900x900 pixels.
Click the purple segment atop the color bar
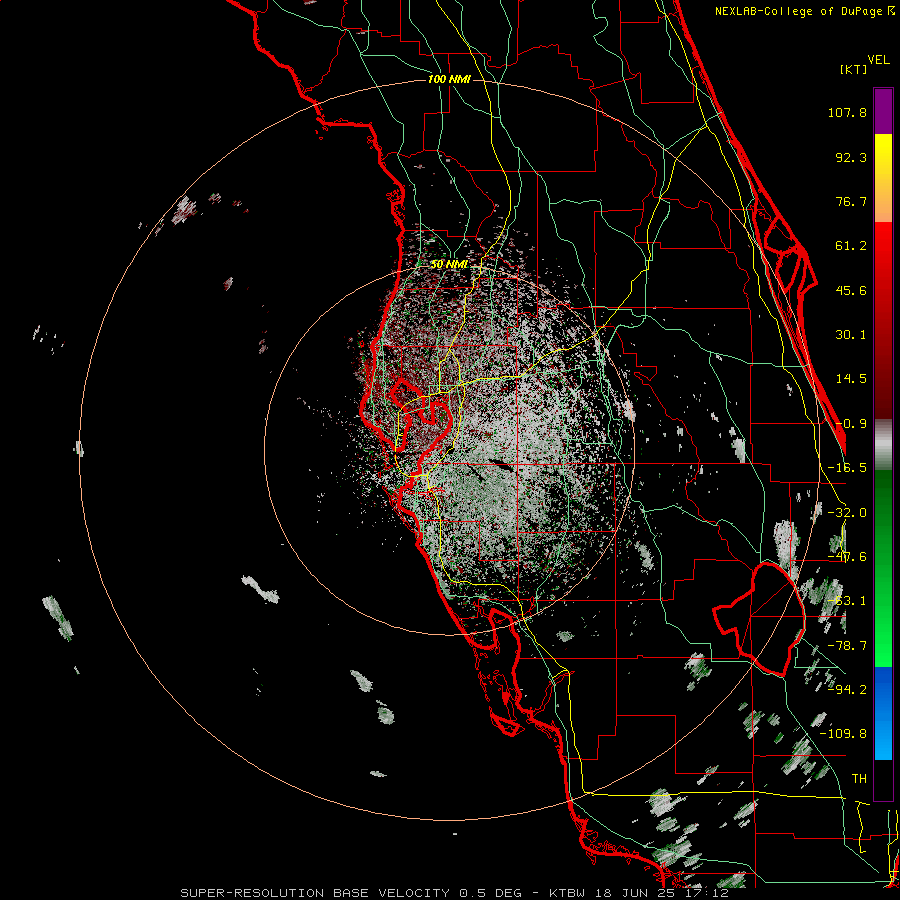(883, 111)
